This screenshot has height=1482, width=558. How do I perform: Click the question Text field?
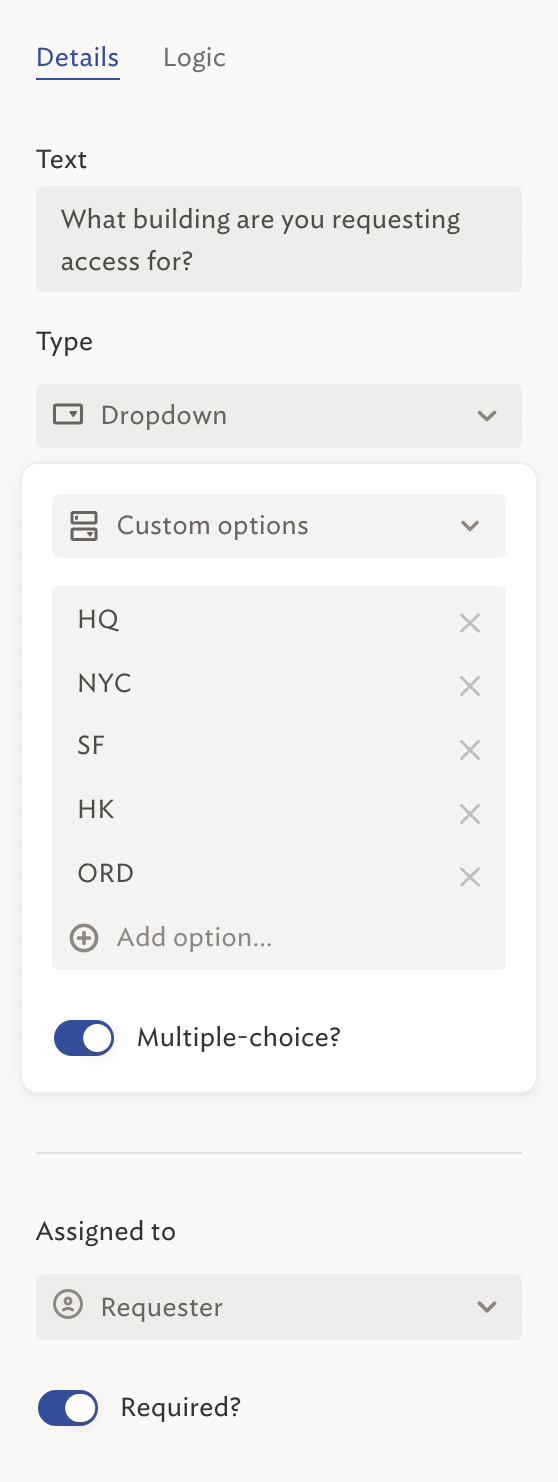coord(279,239)
